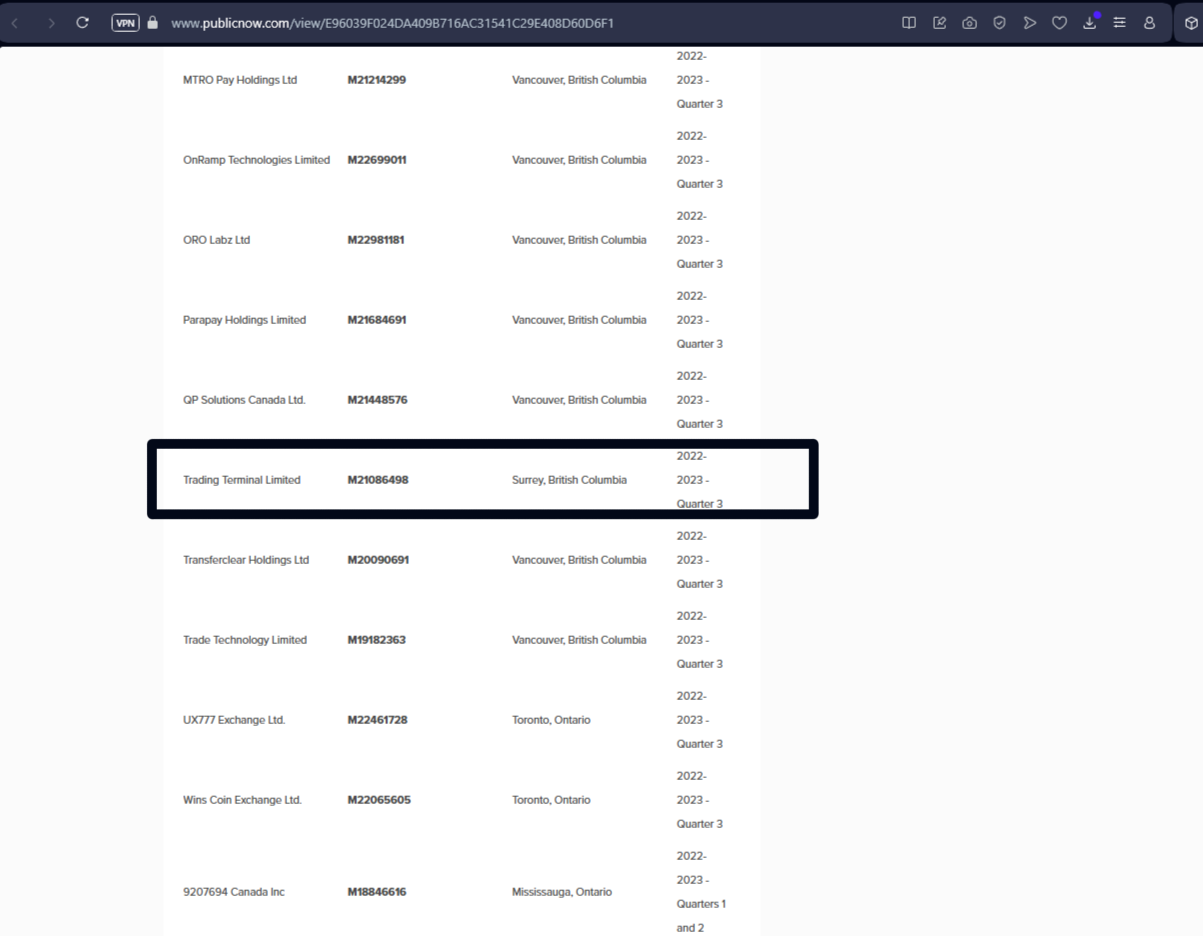Select registration number M21448576
1203x936 pixels.
[x=377, y=400]
